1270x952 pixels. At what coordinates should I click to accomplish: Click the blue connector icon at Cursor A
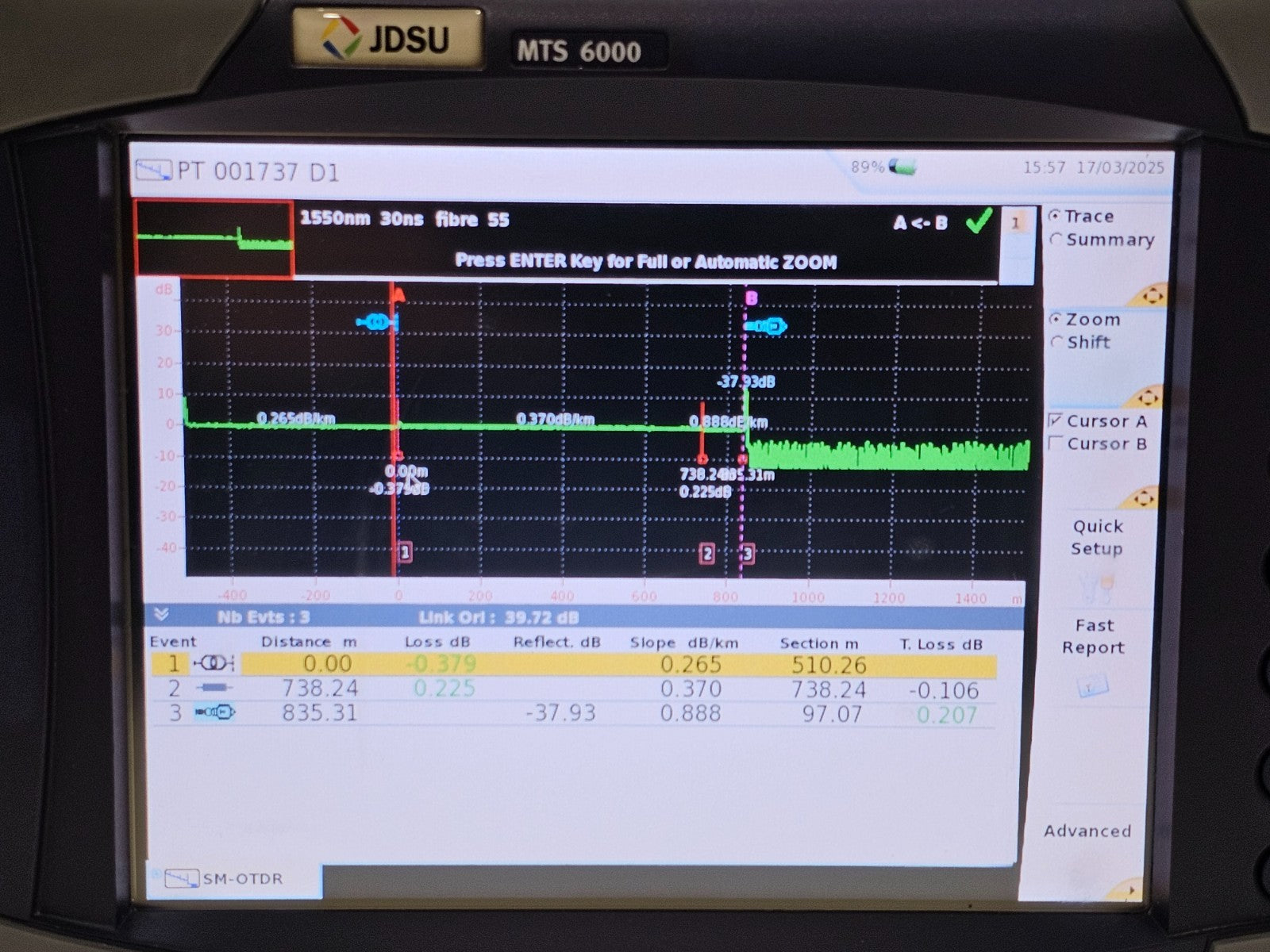coord(377,322)
